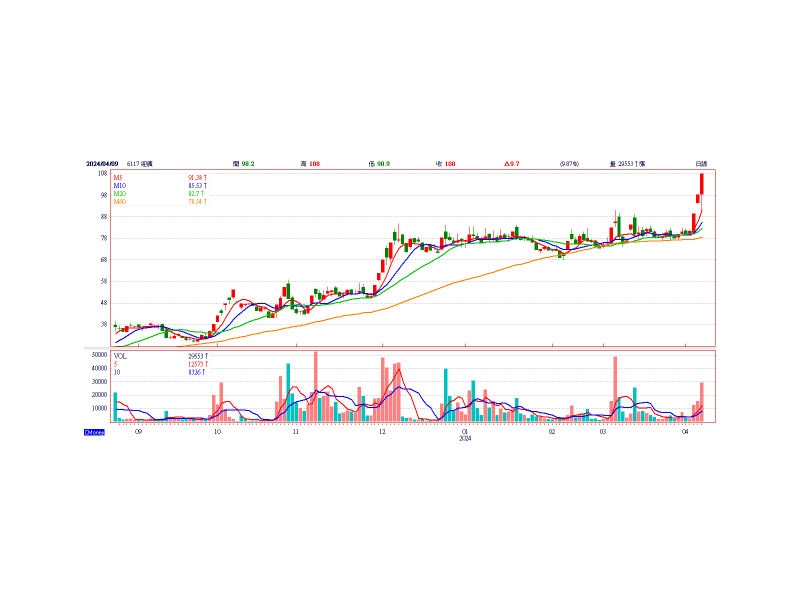Click the 03 month marker on time axis
This screenshot has width=800, height=600.
pyautogui.click(x=602, y=432)
